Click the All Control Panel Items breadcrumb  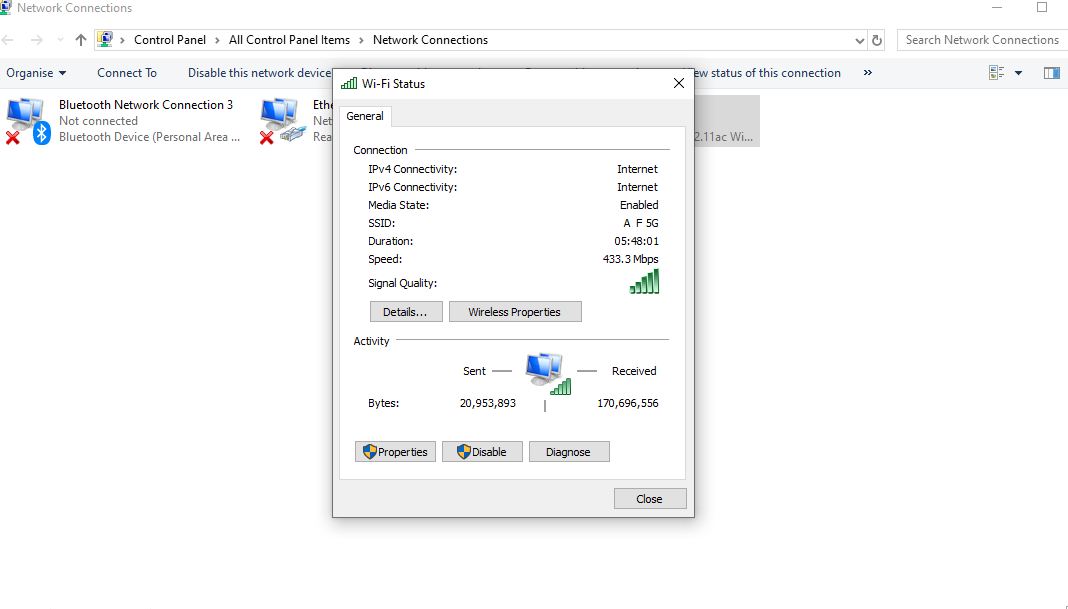click(x=289, y=39)
